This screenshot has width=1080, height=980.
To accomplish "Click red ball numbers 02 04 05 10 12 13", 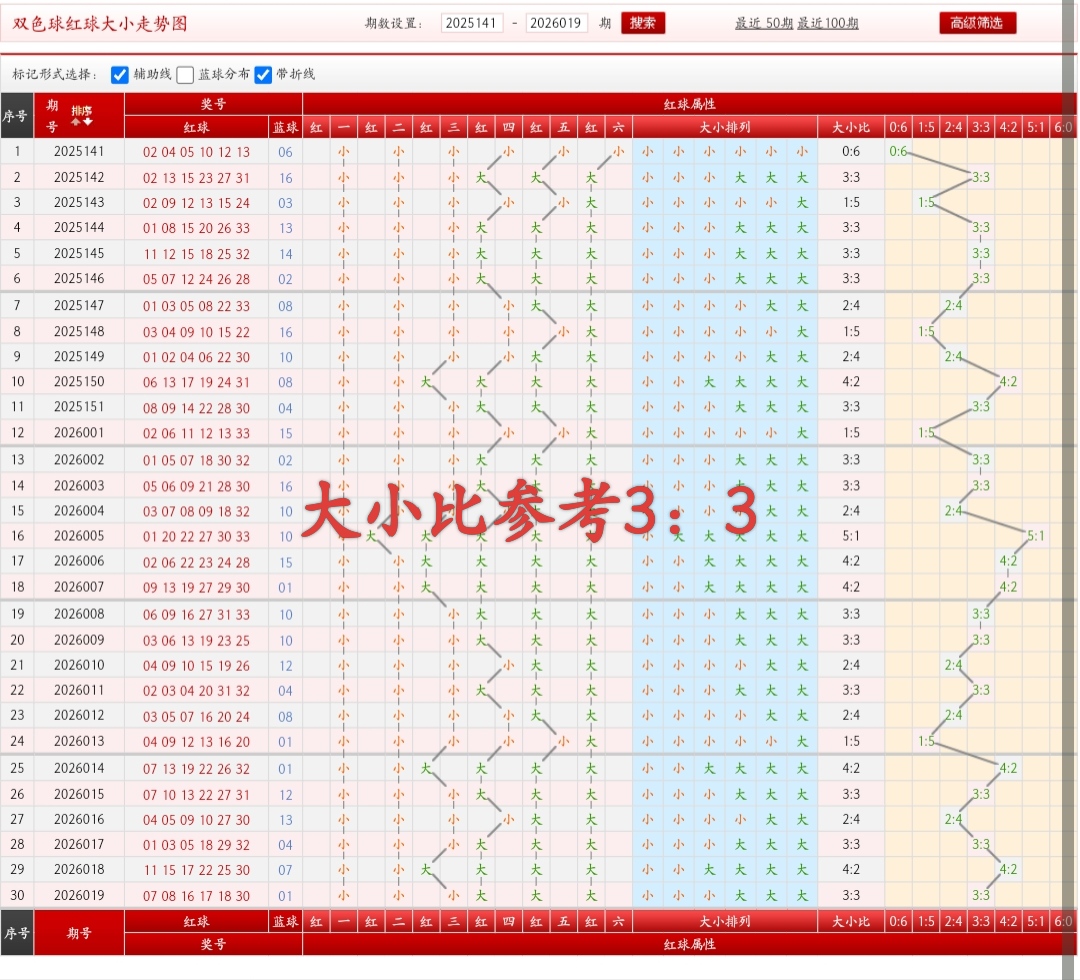I will (x=196, y=152).
